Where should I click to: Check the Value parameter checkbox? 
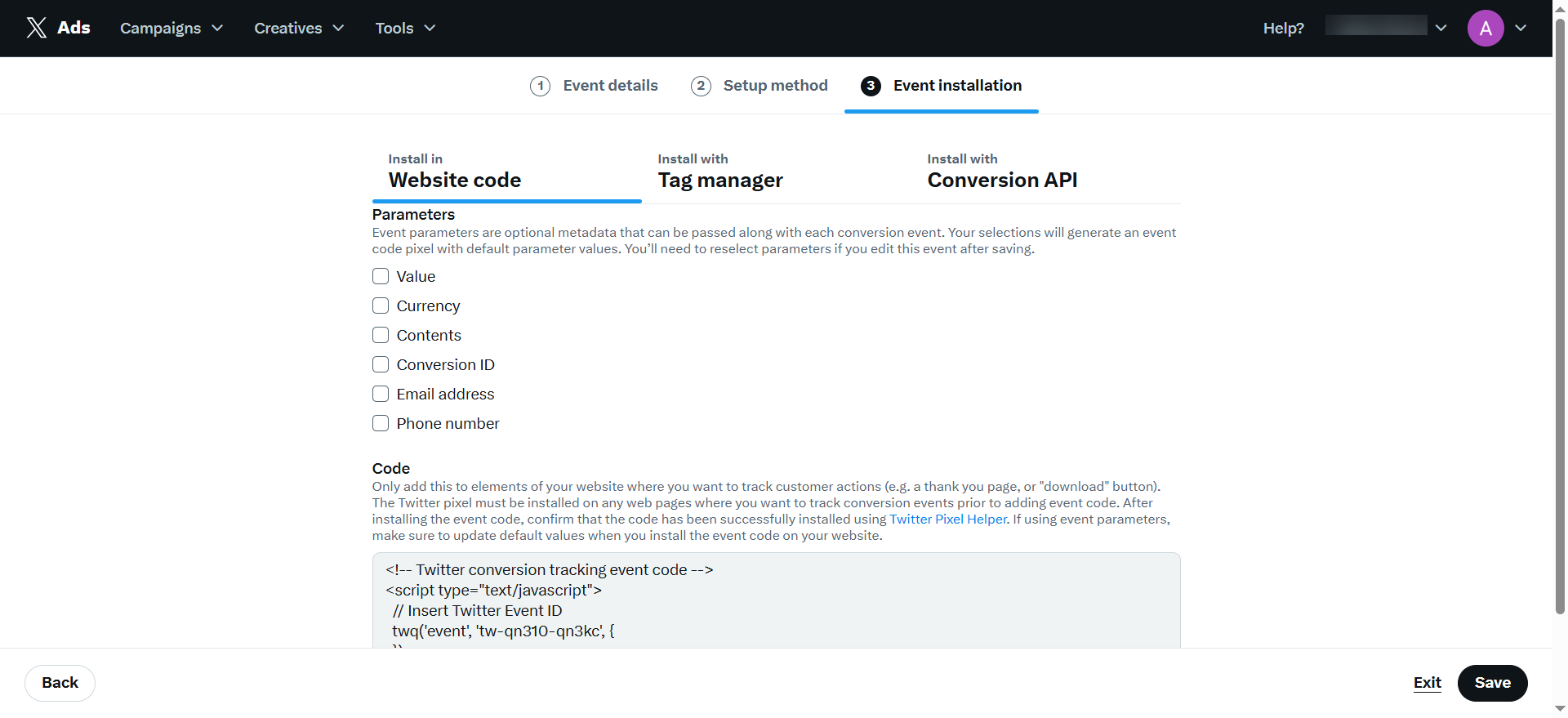[381, 276]
